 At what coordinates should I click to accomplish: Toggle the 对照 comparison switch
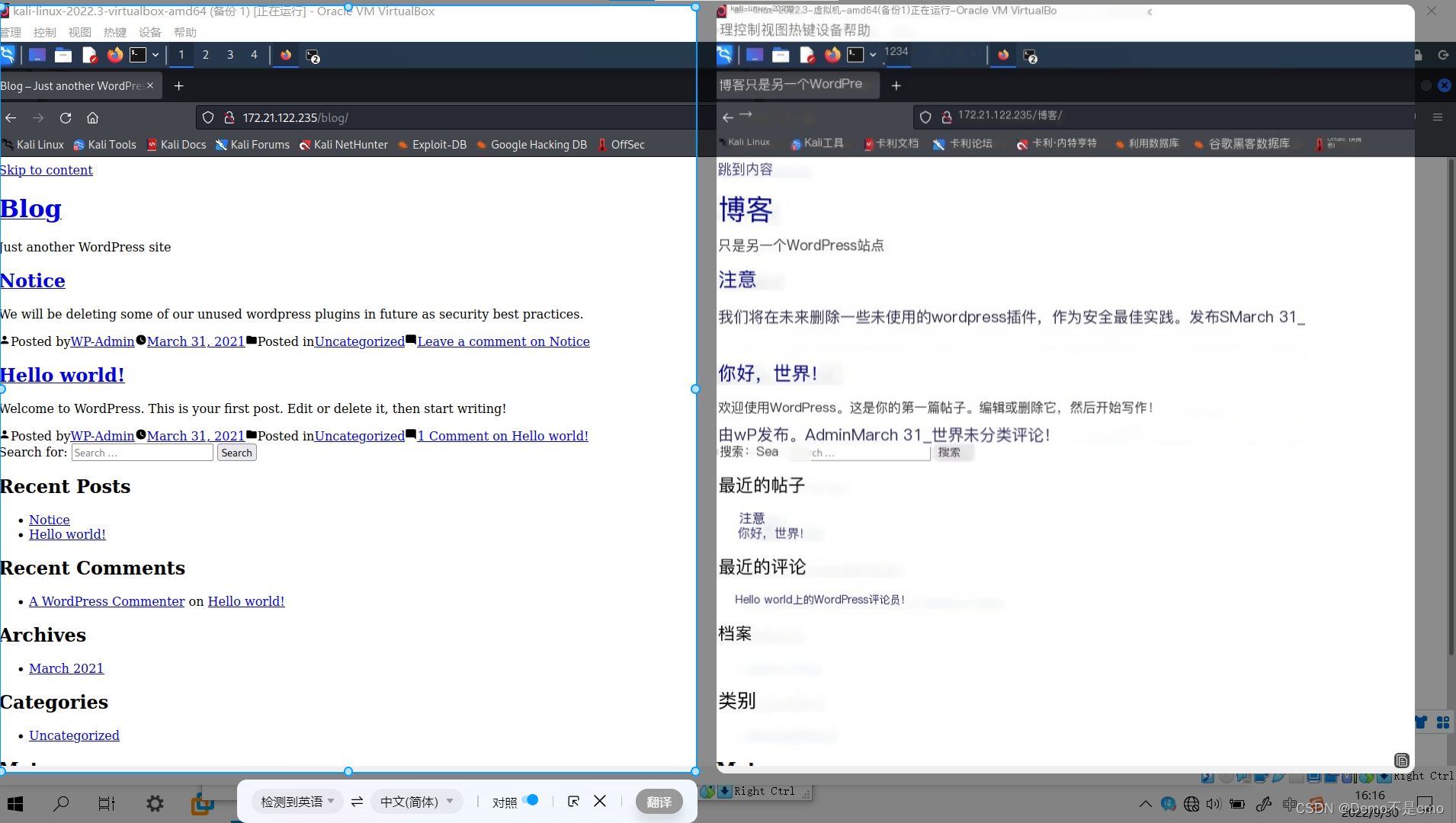tap(531, 800)
